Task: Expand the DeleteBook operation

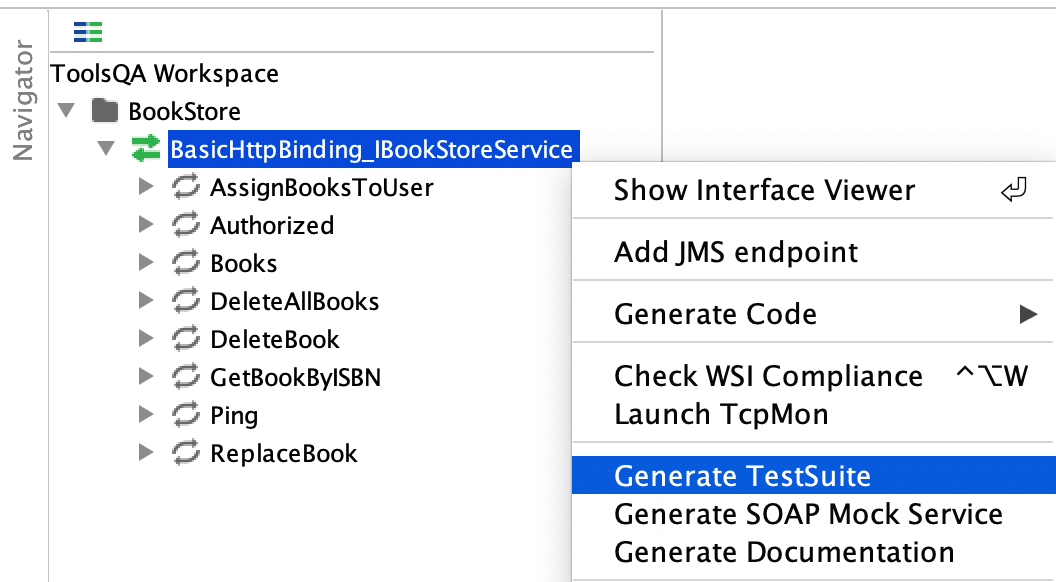Action: 145,339
